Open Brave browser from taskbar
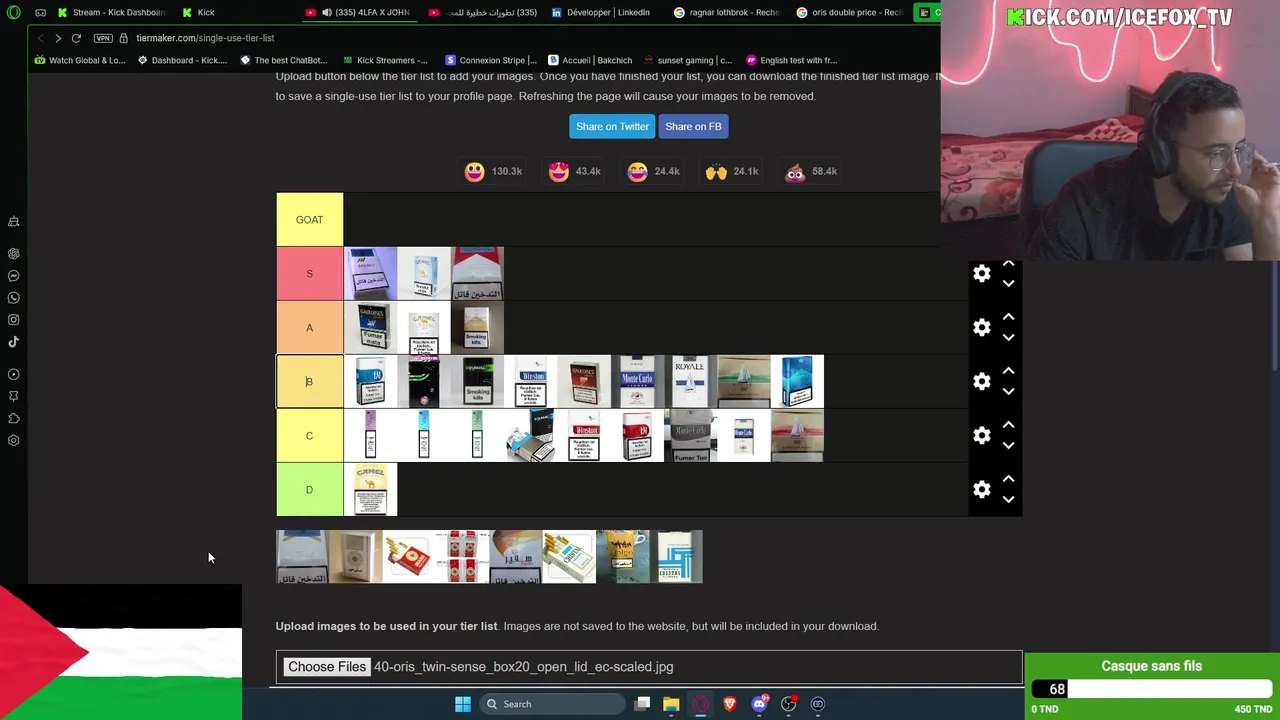The width and height of the screenshot is (1280, 720). 730,704
